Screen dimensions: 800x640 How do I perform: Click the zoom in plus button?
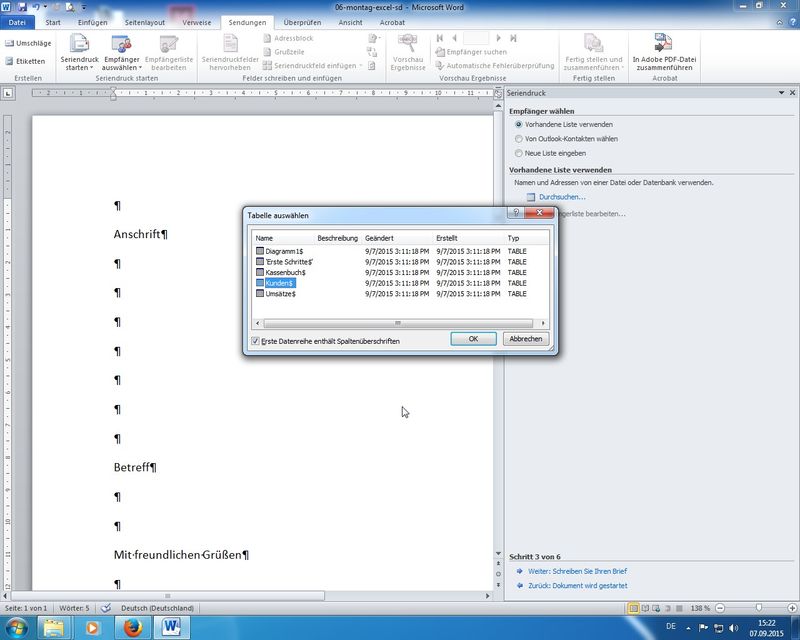792,608
